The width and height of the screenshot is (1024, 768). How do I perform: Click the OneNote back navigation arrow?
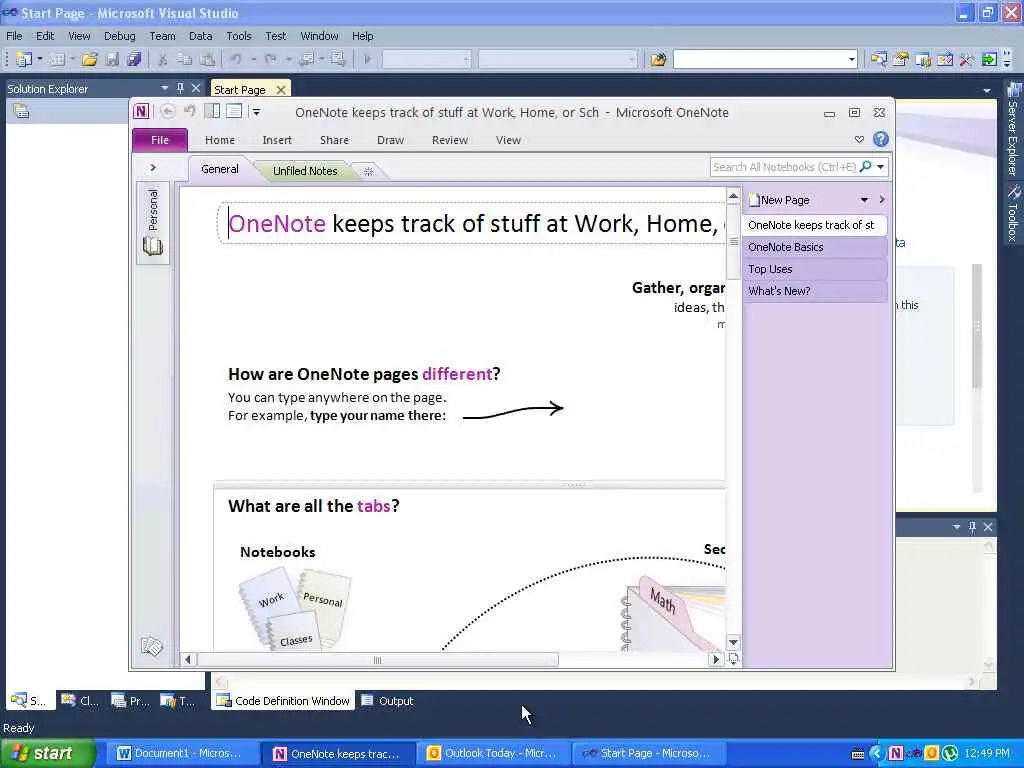168,112
